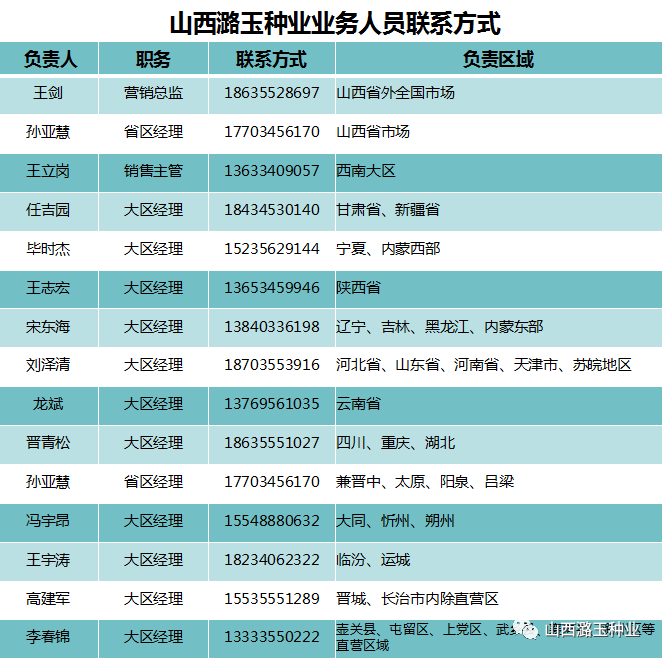Select phone number 18234062322

point(271,560)
